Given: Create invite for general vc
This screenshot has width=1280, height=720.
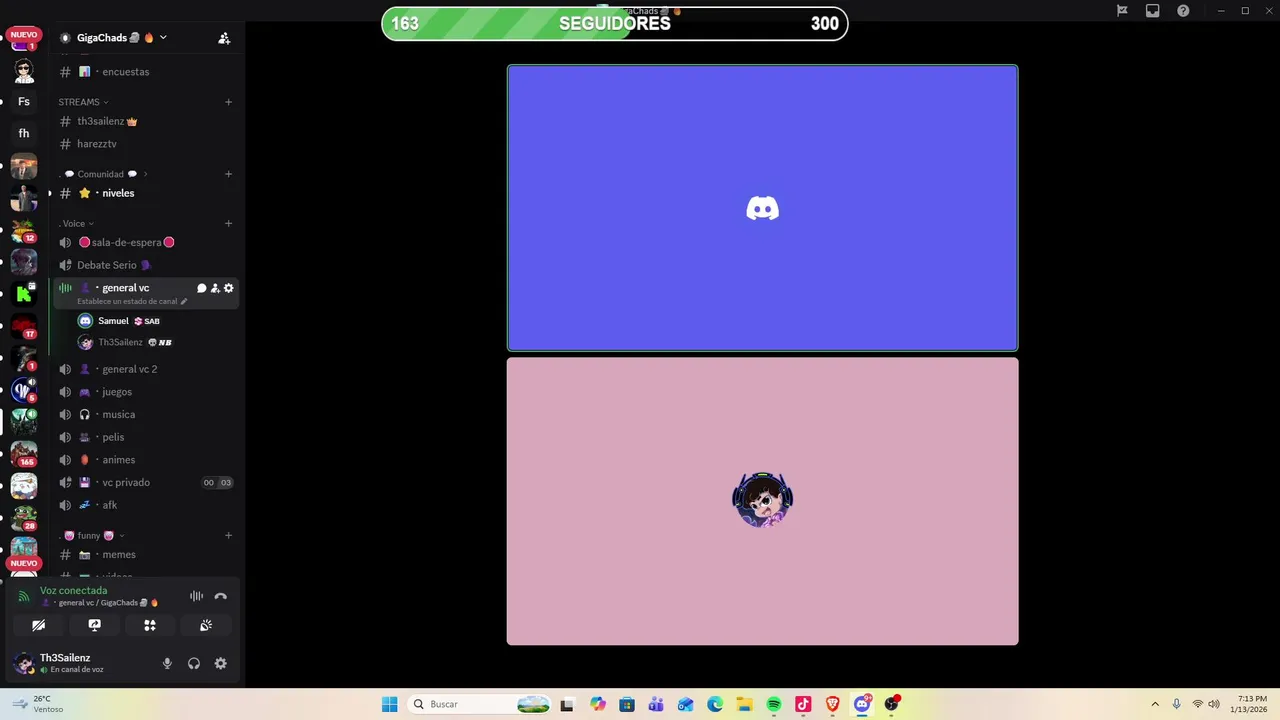Looking at the screenshot, I should [x=215, y=288].
